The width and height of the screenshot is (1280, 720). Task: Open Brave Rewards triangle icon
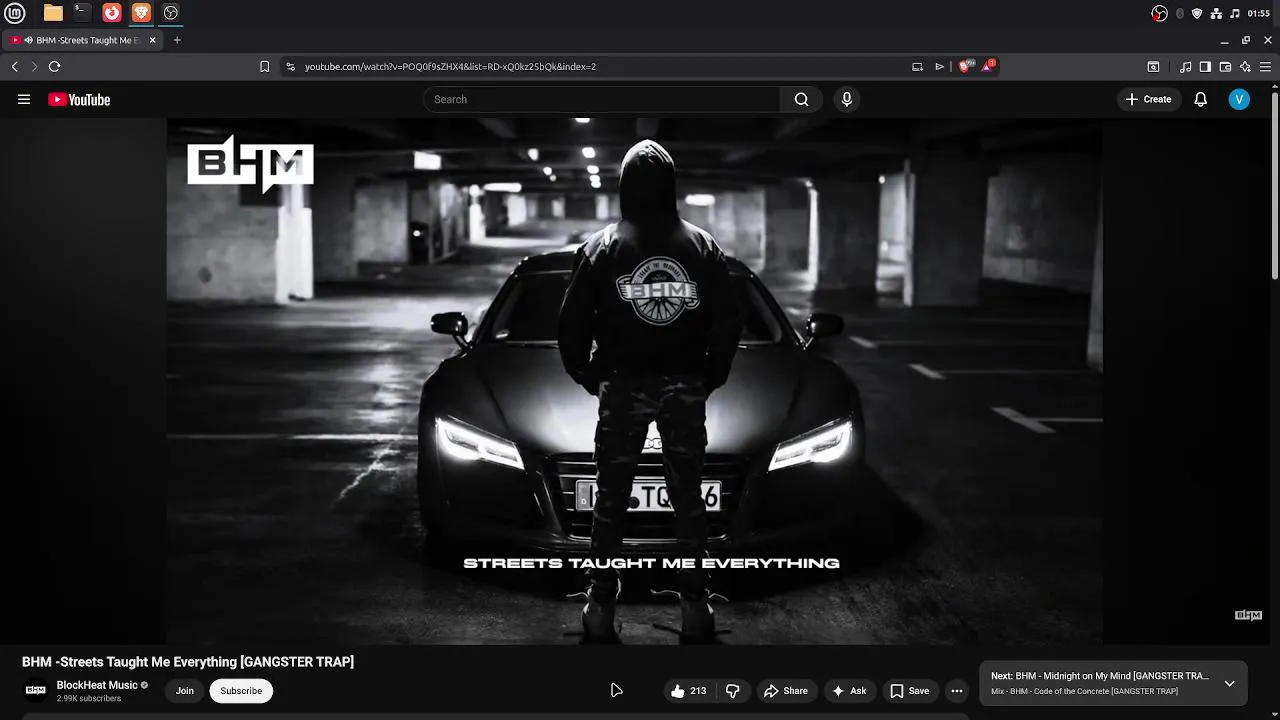click(x=988, y=66)
